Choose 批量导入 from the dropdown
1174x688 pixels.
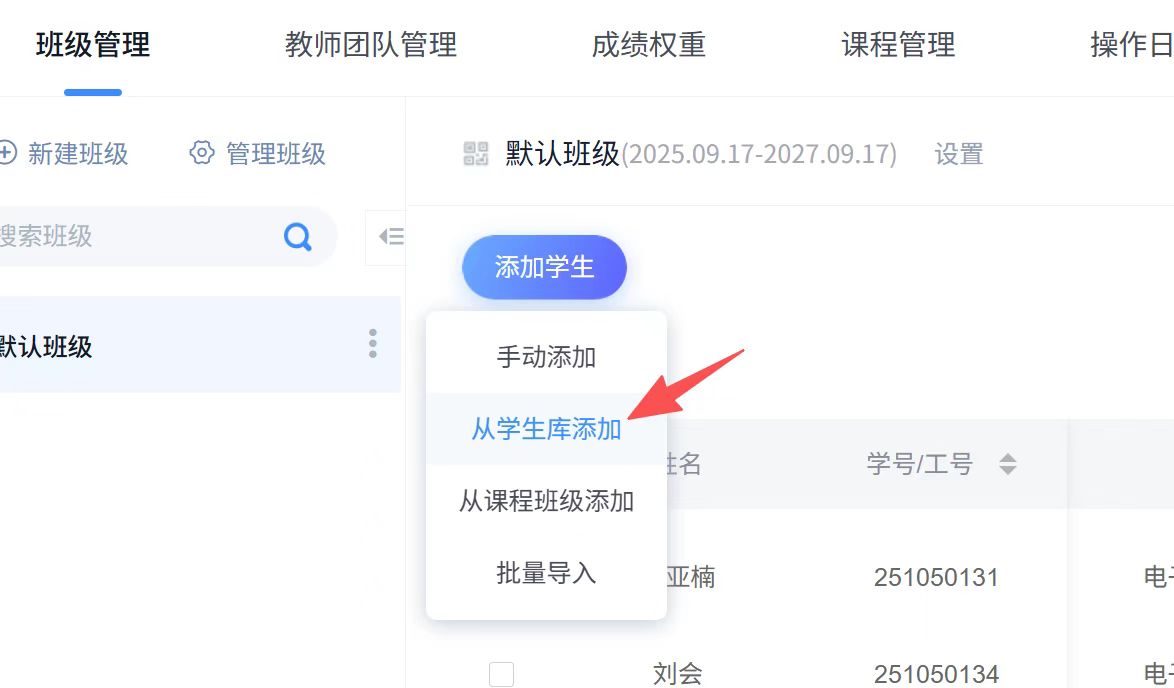click(x=546, y=573)
